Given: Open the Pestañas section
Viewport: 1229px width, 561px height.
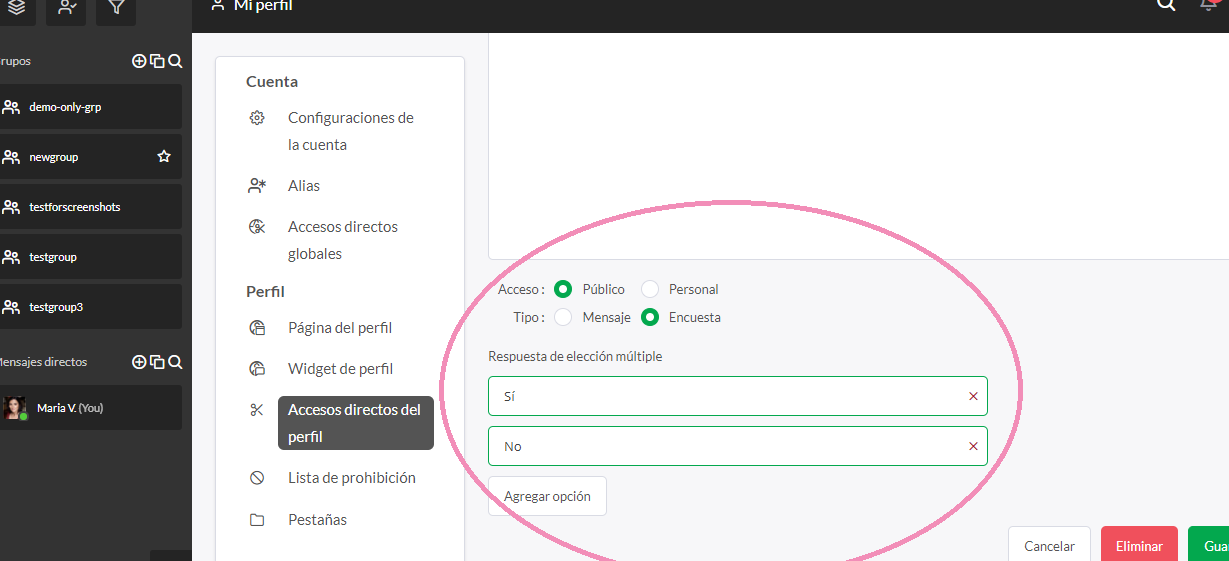Looking at the screenshot, I should [317, 520].
